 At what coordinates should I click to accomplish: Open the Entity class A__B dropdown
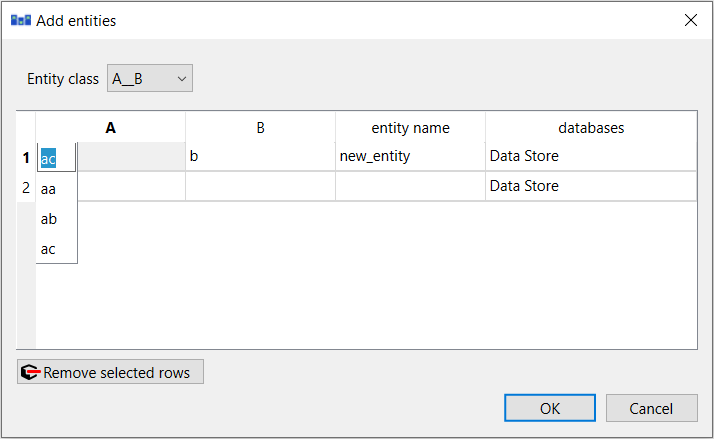pos(150,78)
